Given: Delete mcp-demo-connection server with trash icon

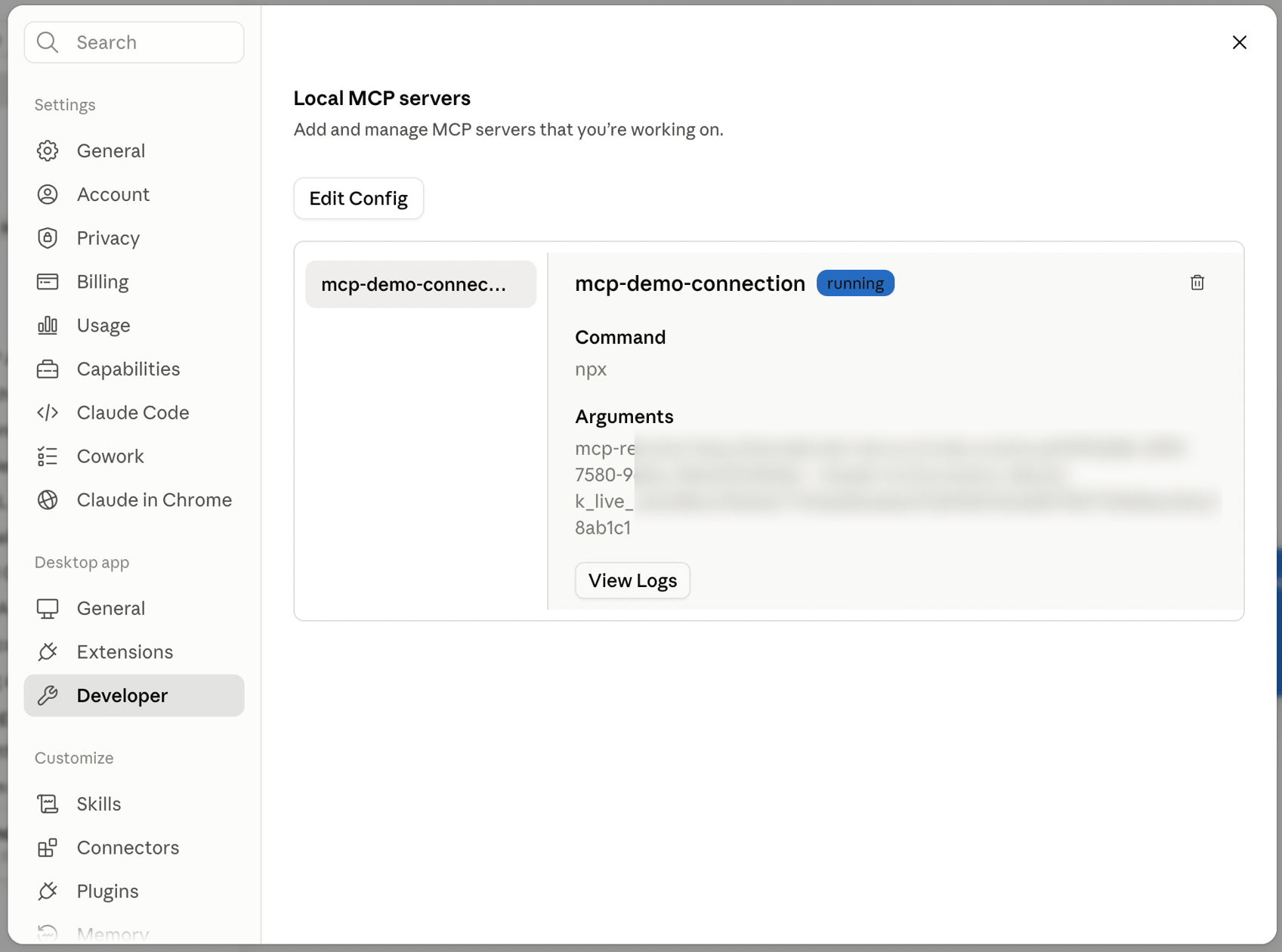Looking at the screenshot, I should point(1197,283).
